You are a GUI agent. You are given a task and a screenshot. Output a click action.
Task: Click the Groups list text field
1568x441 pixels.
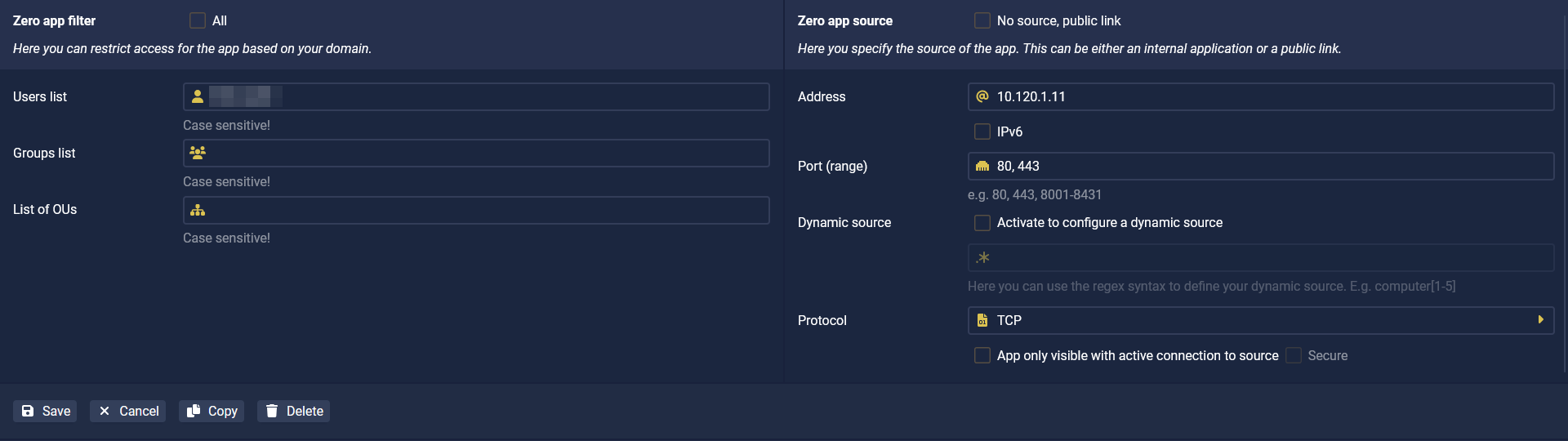click(476, 153)
